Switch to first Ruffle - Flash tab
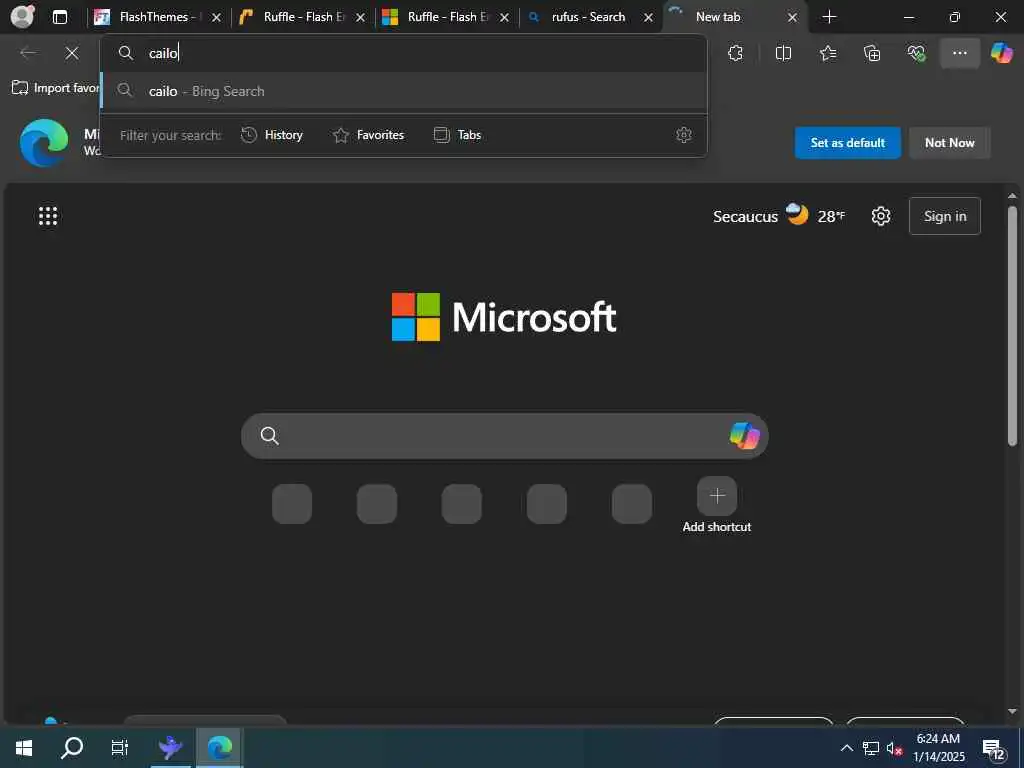Viewport: 1024px width, 768px height. (x=303, y=17)
